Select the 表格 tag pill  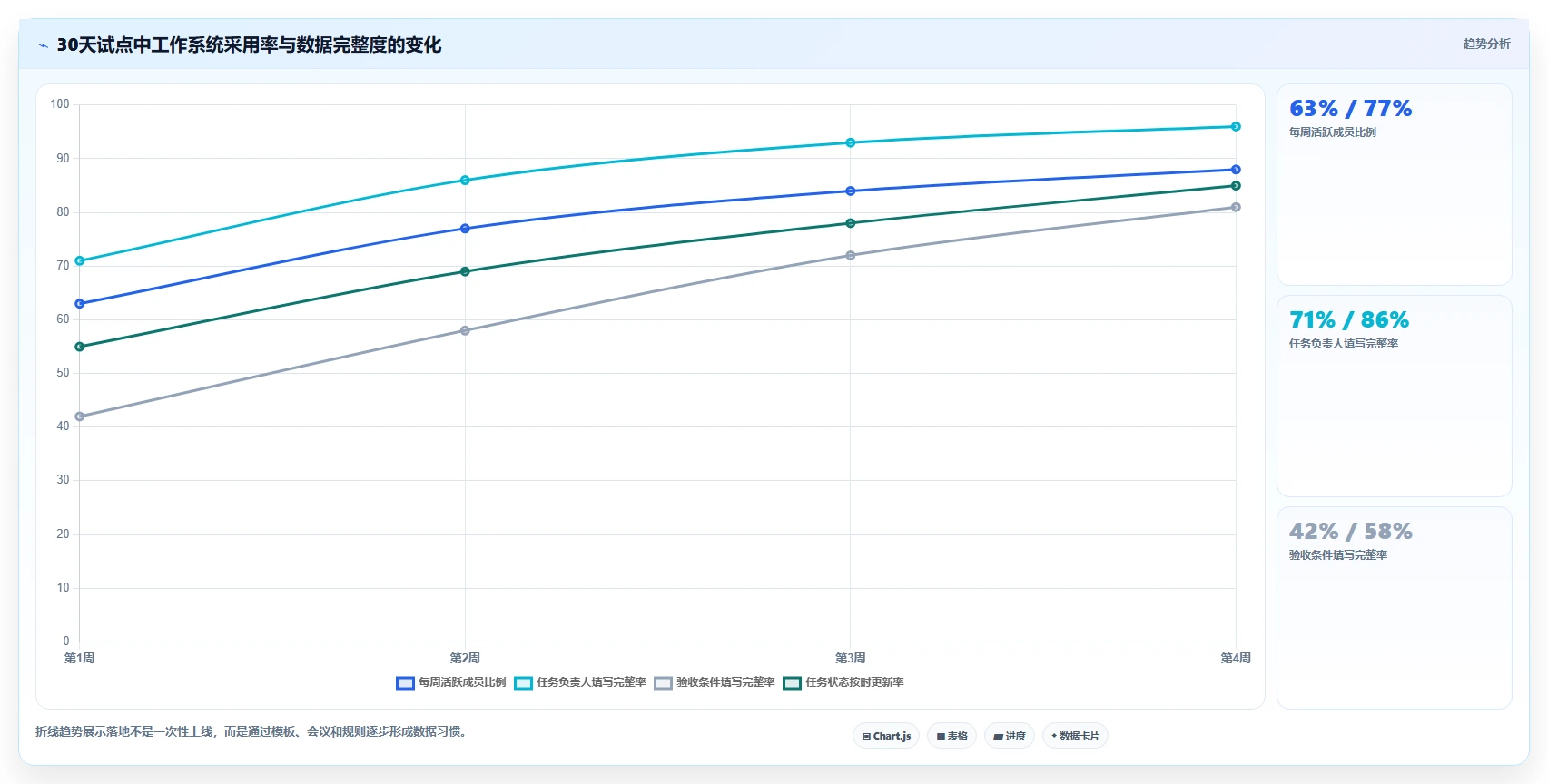(951, 736)
